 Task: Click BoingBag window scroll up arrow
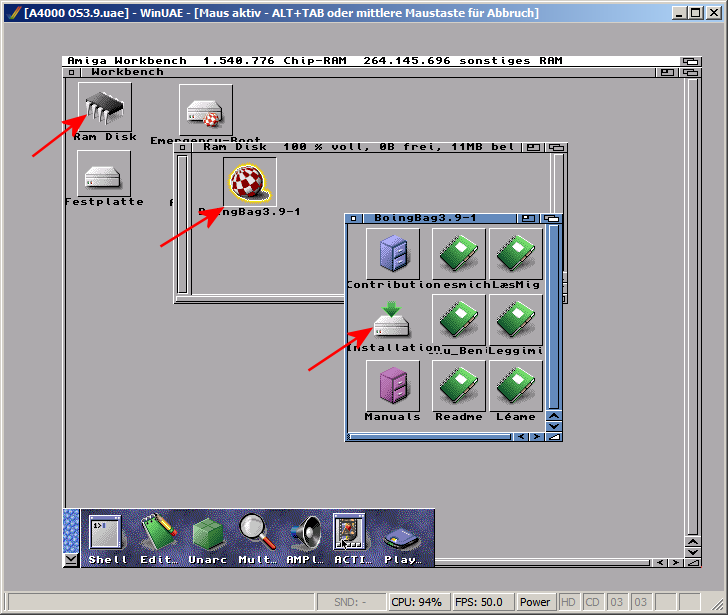[553, 416]
